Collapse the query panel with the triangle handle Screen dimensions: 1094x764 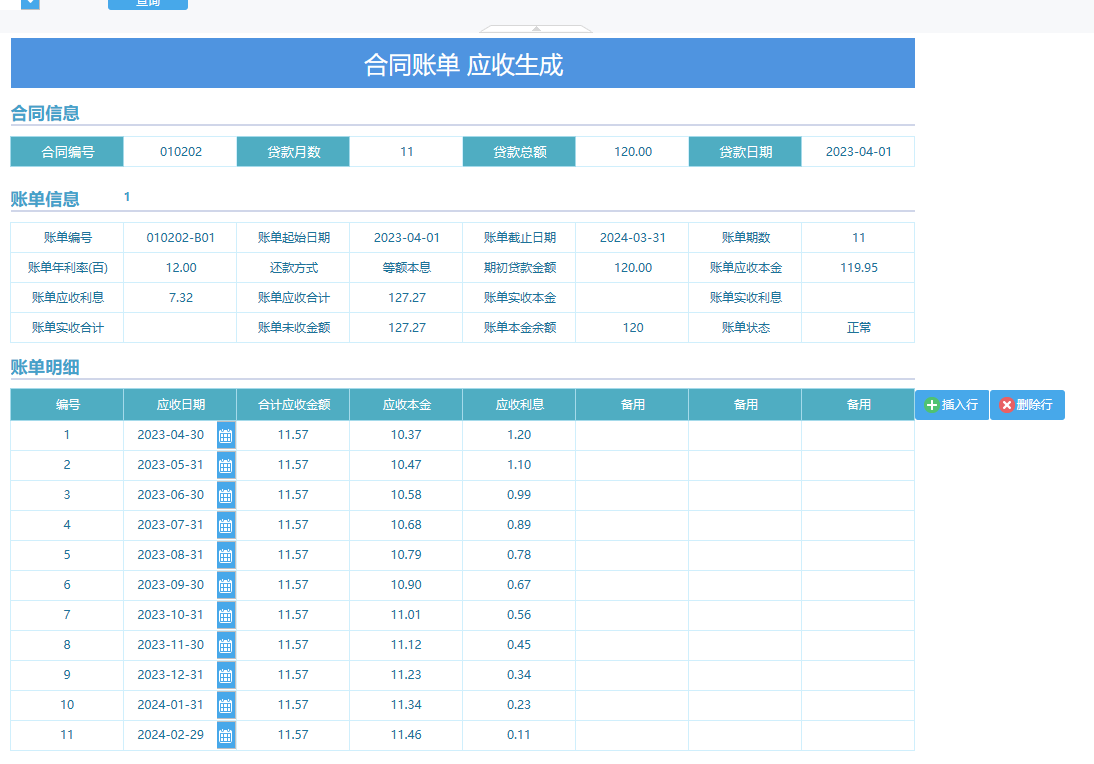(536, 29)
